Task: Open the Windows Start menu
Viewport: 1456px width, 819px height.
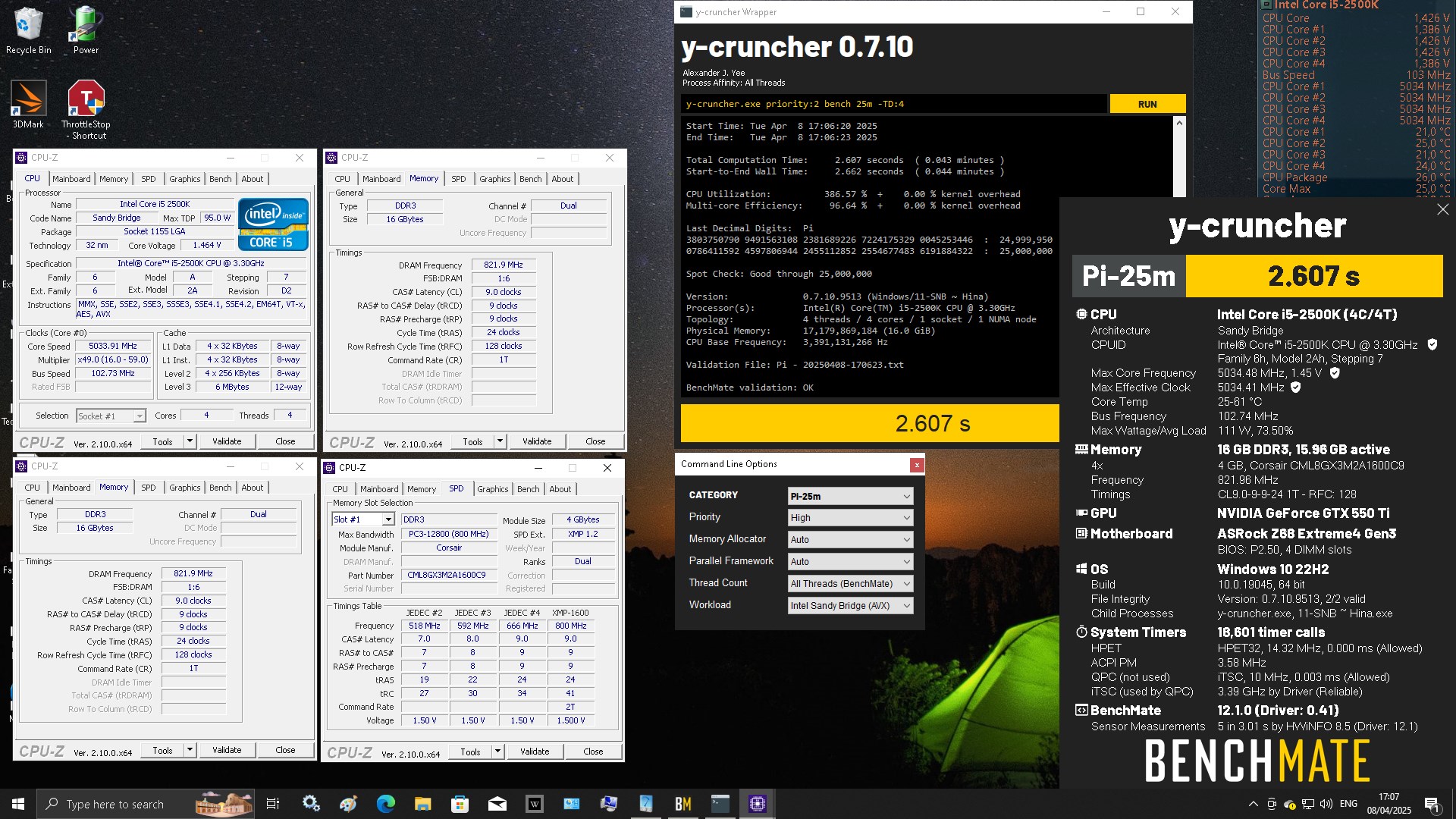Action: pos(18,804)
